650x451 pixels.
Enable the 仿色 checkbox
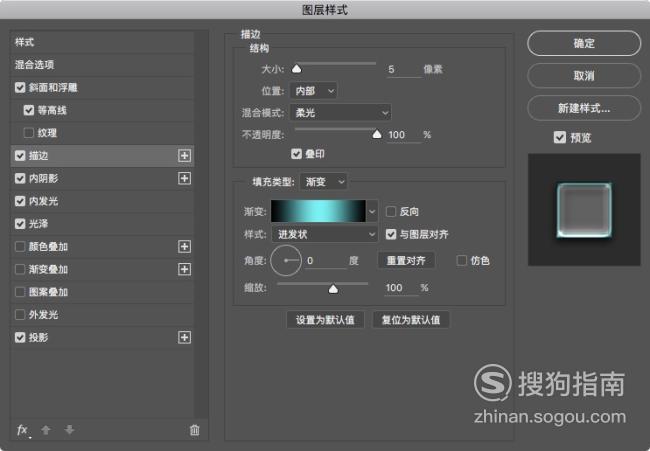click(x=461, y=261)
